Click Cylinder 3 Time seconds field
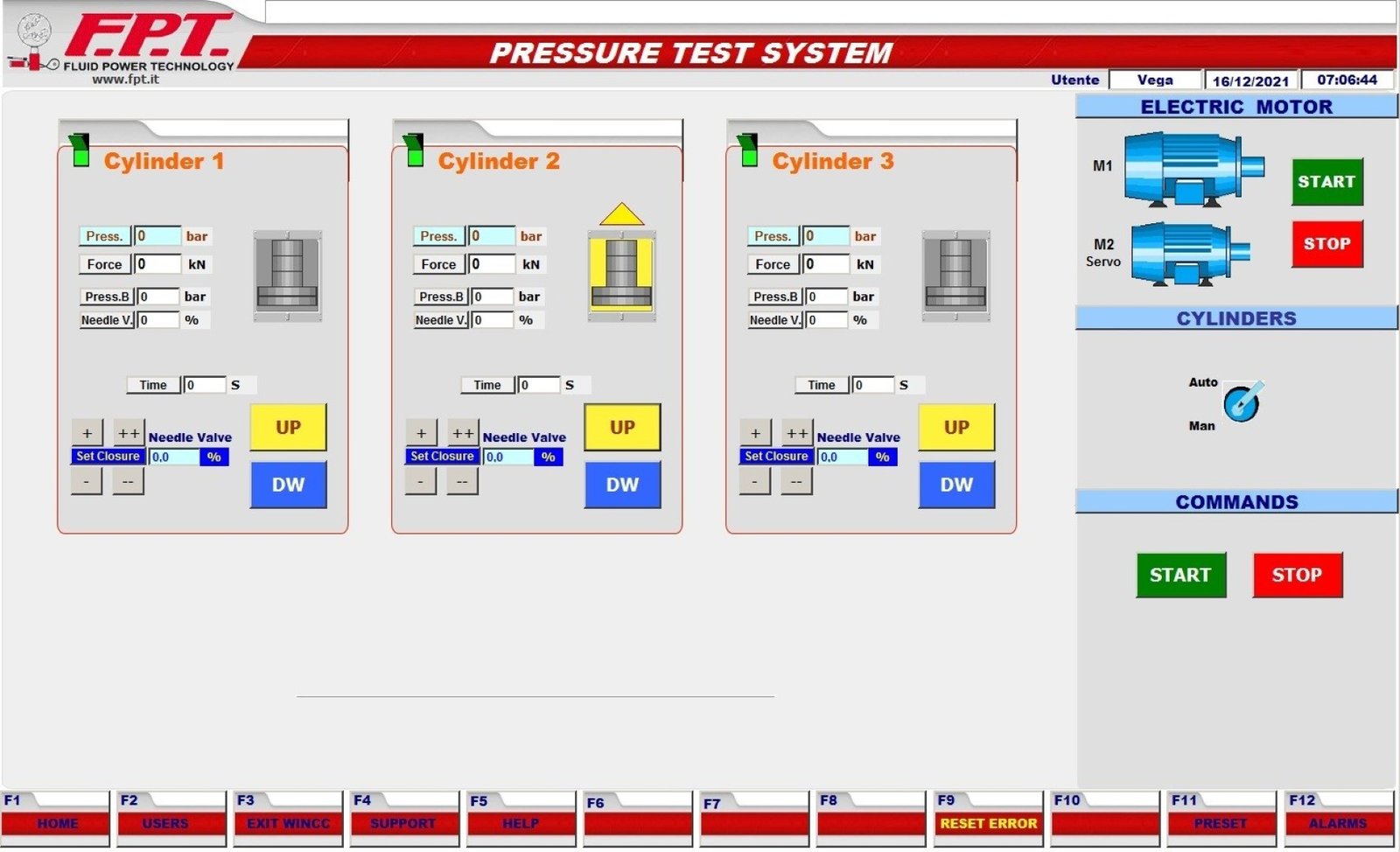Viewport: 1400px width, 852px height. pos(872,385)
